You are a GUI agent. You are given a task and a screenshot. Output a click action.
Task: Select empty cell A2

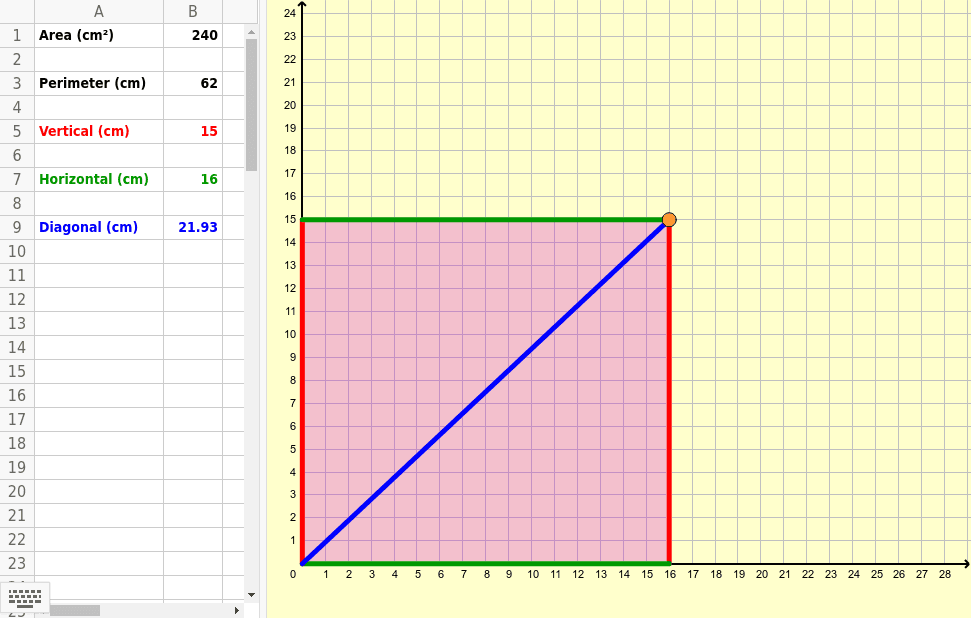pyautogui.click(x=99, y=60)
